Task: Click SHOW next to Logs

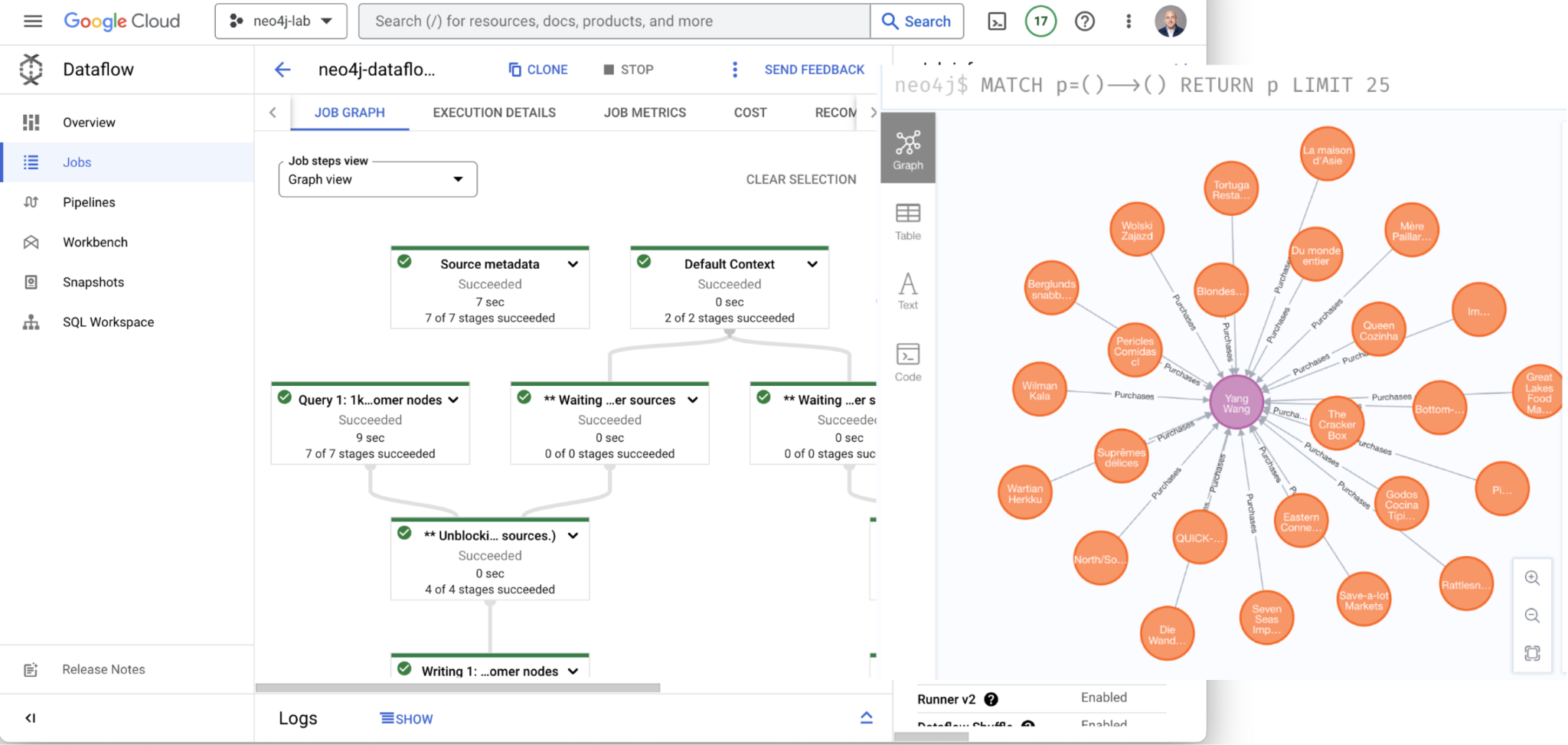Action: pyautogui.click(x=407, y=719)
